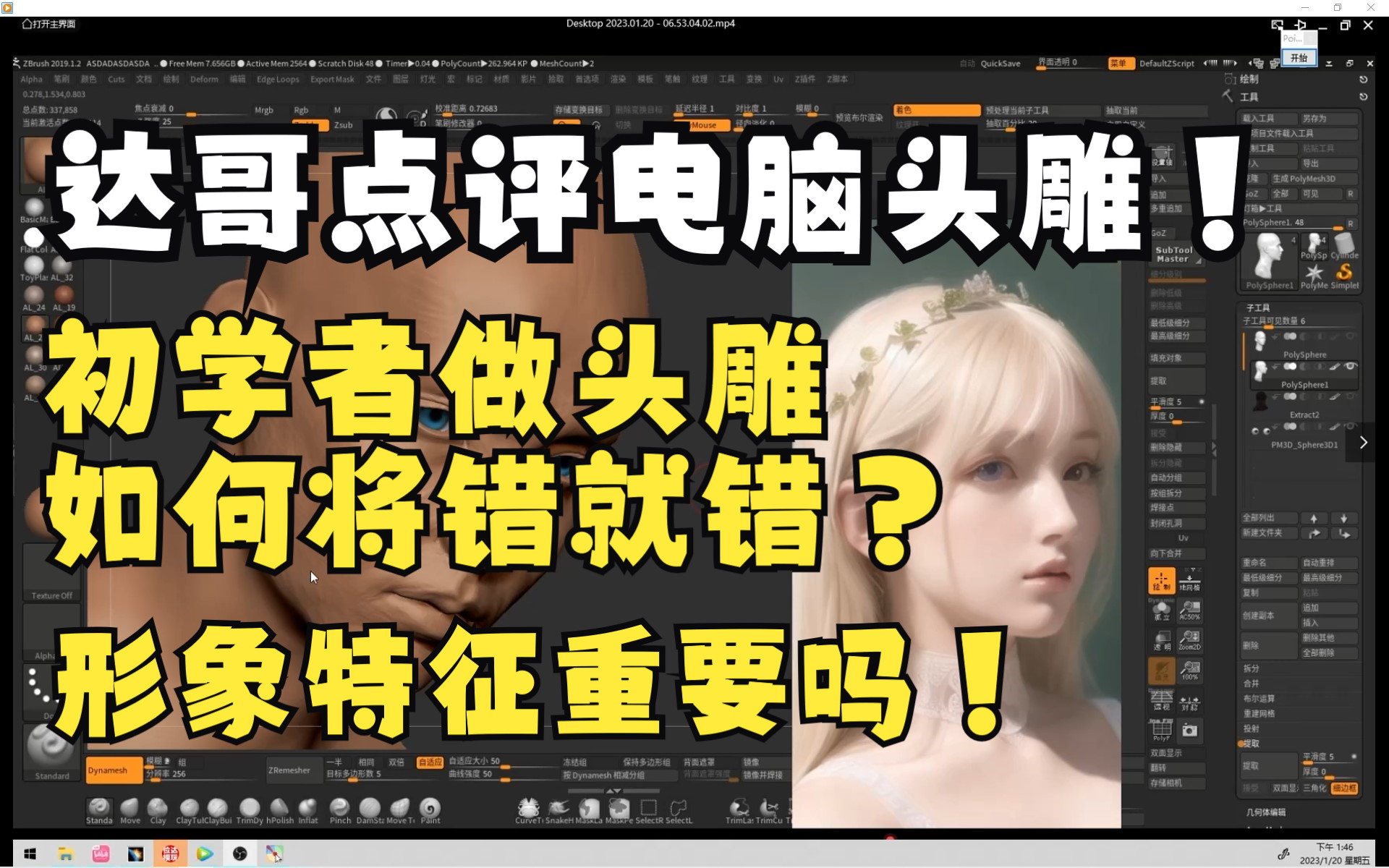
Task: Select the SelectLasso tool
Action: pos(679,810)
